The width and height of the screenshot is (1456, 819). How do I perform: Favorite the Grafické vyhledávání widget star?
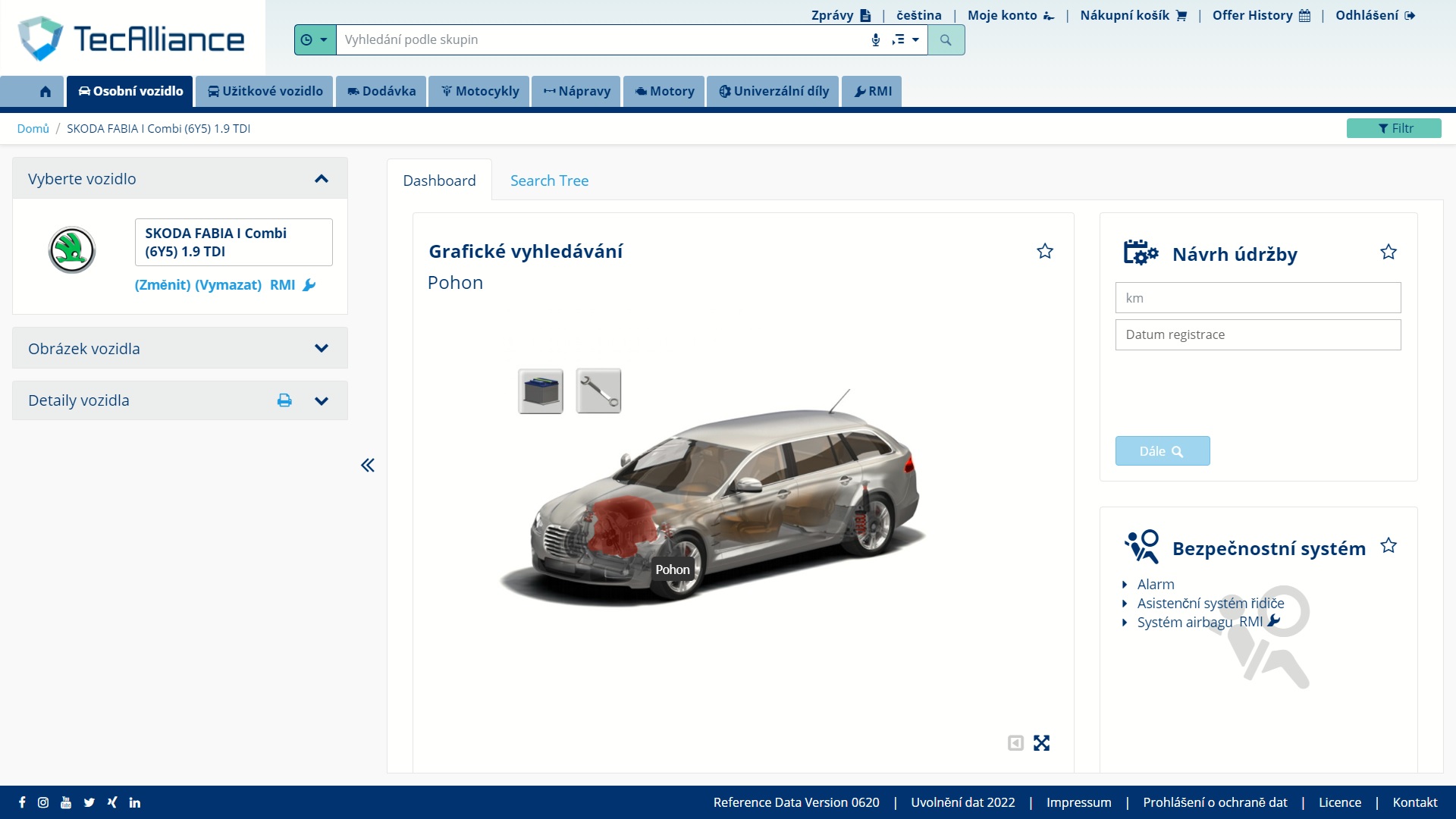click(1045, 251)
